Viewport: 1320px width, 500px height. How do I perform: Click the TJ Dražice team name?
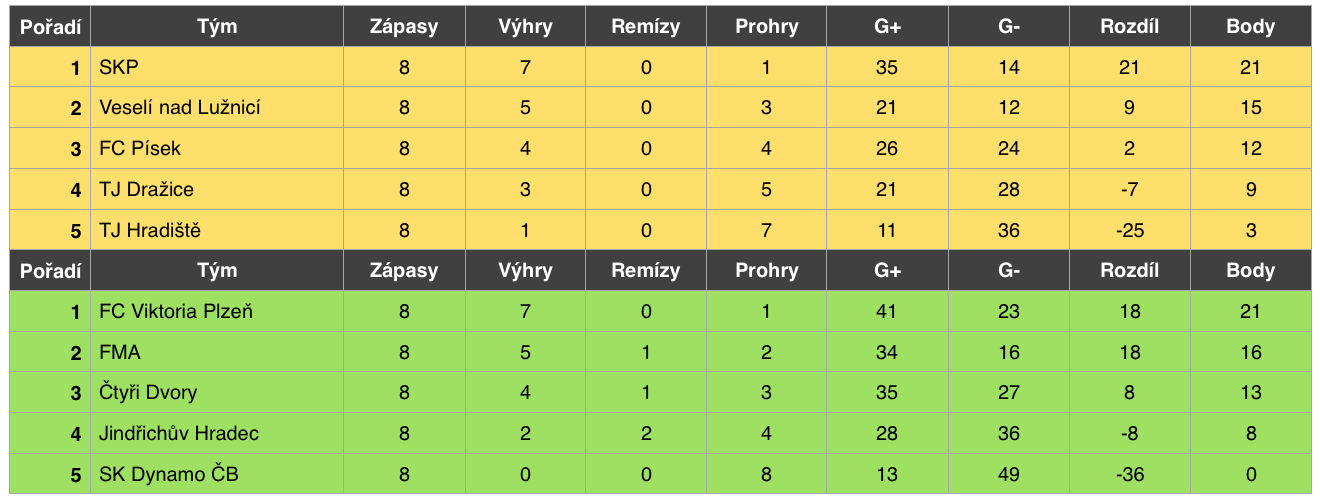pos(147,190)
